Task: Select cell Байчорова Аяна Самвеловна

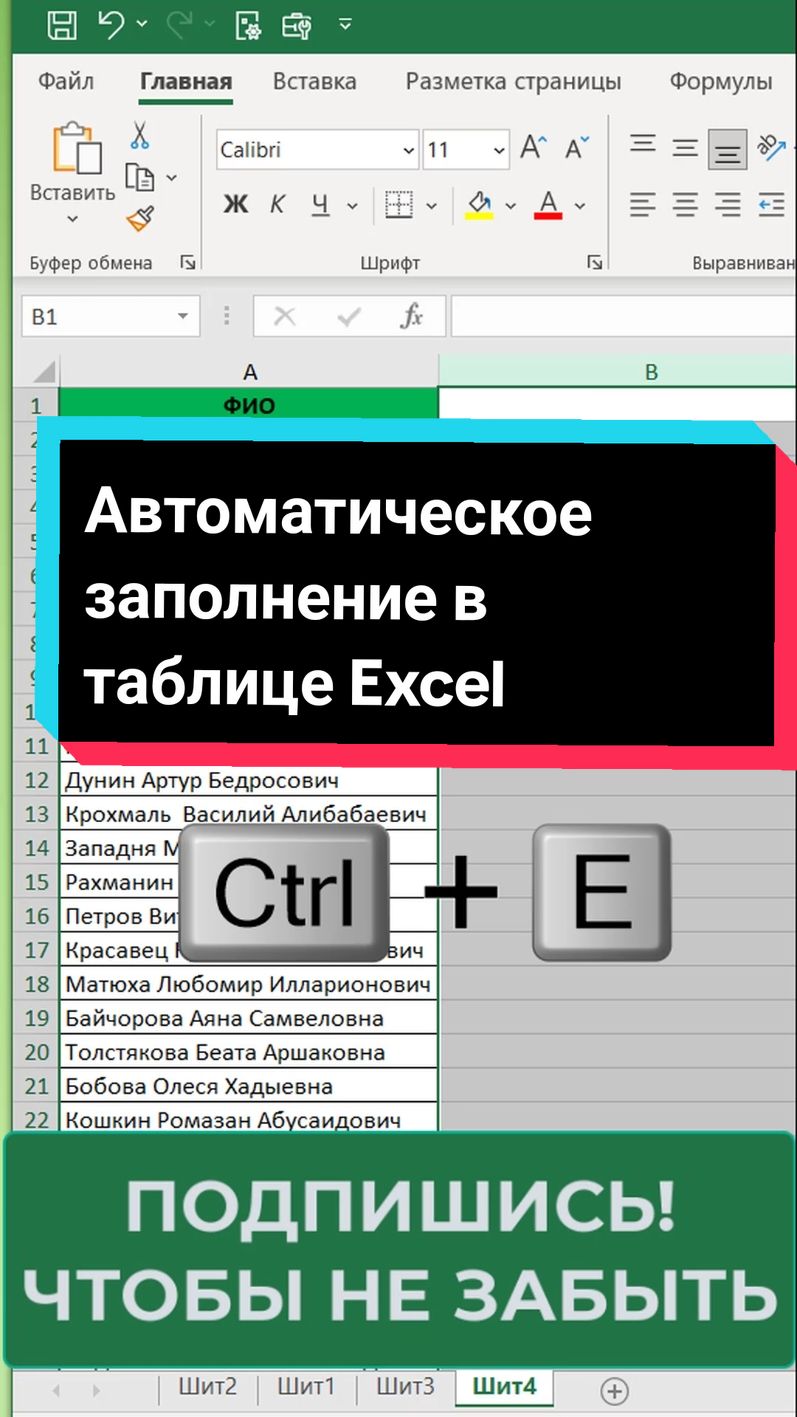Action: (249, 1018)
